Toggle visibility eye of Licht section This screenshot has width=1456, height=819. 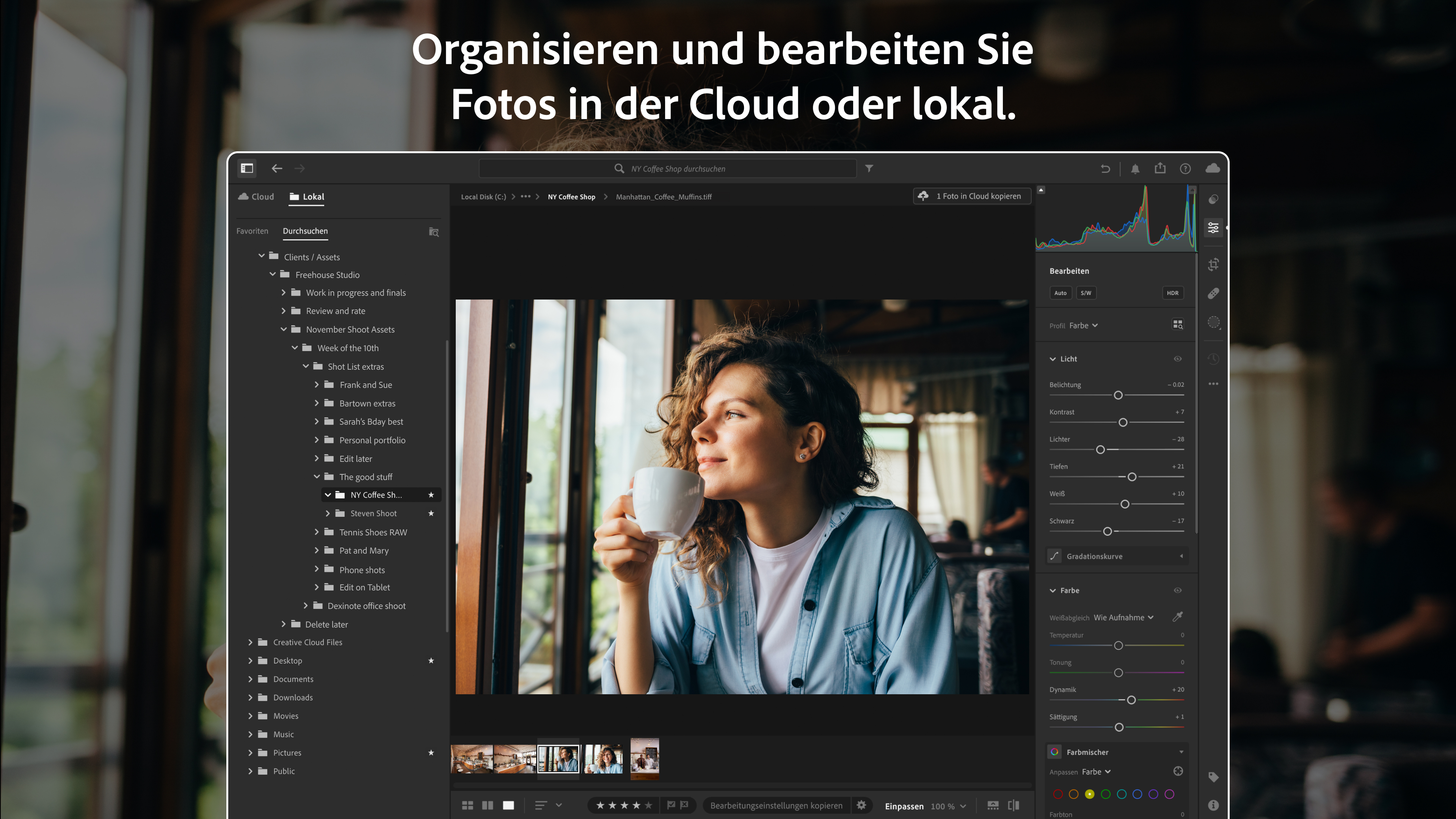coord(1178,359)
